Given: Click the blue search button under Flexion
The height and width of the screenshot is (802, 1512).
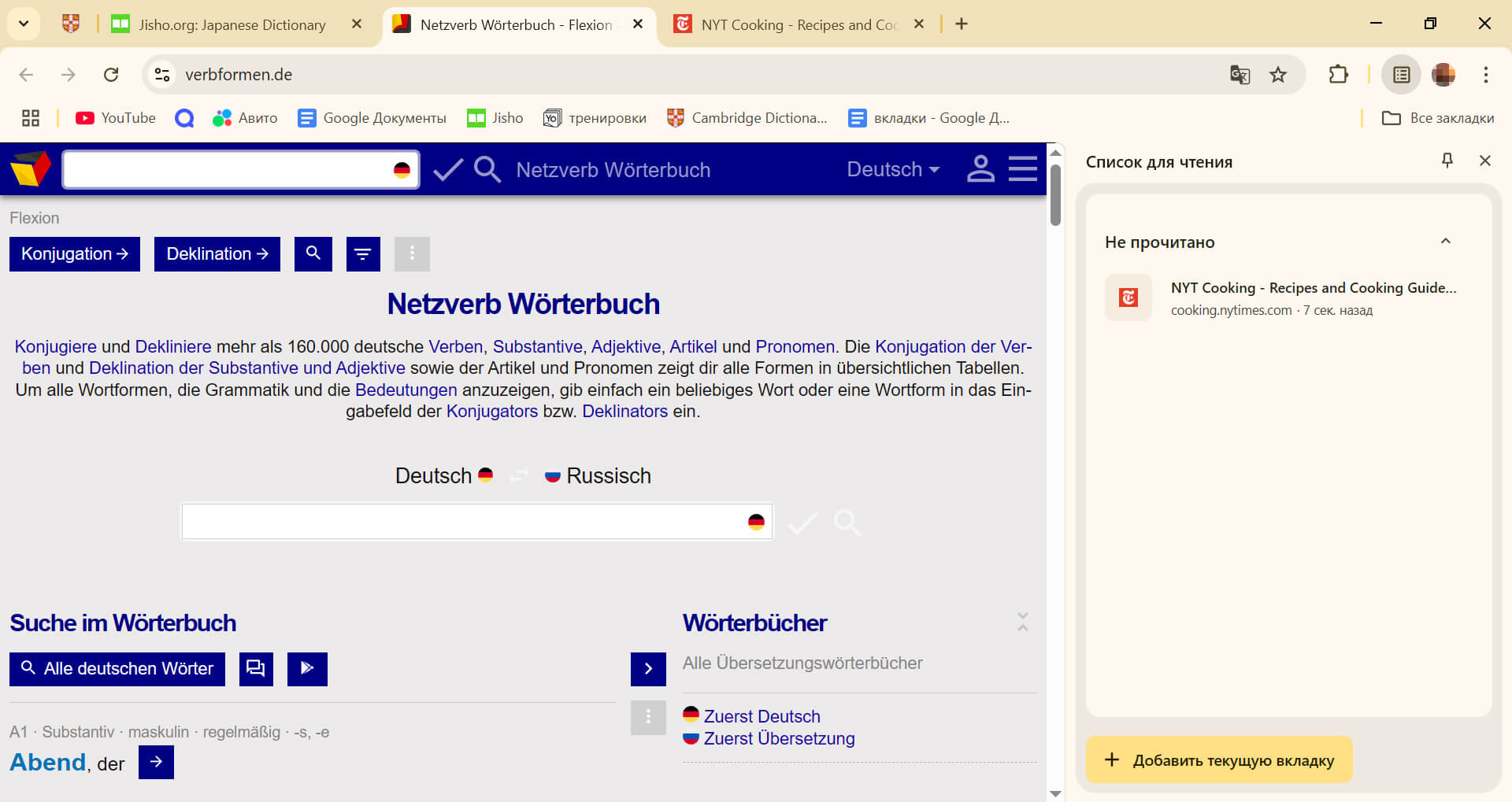Looking at the screenshot, I should click(x=313, y=254).
